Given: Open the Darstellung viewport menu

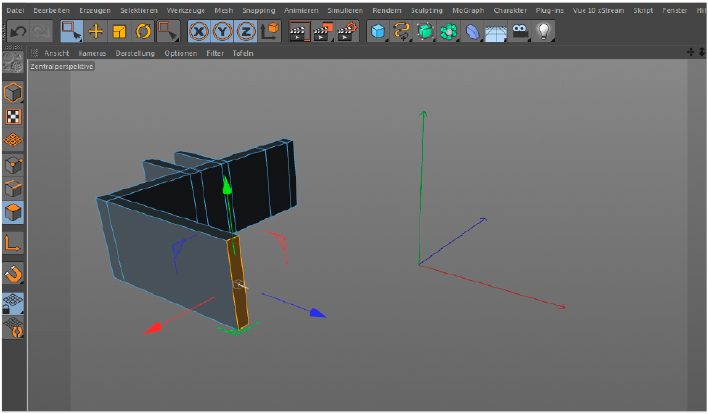Looking at the screenshot, I should click(135, 52).
